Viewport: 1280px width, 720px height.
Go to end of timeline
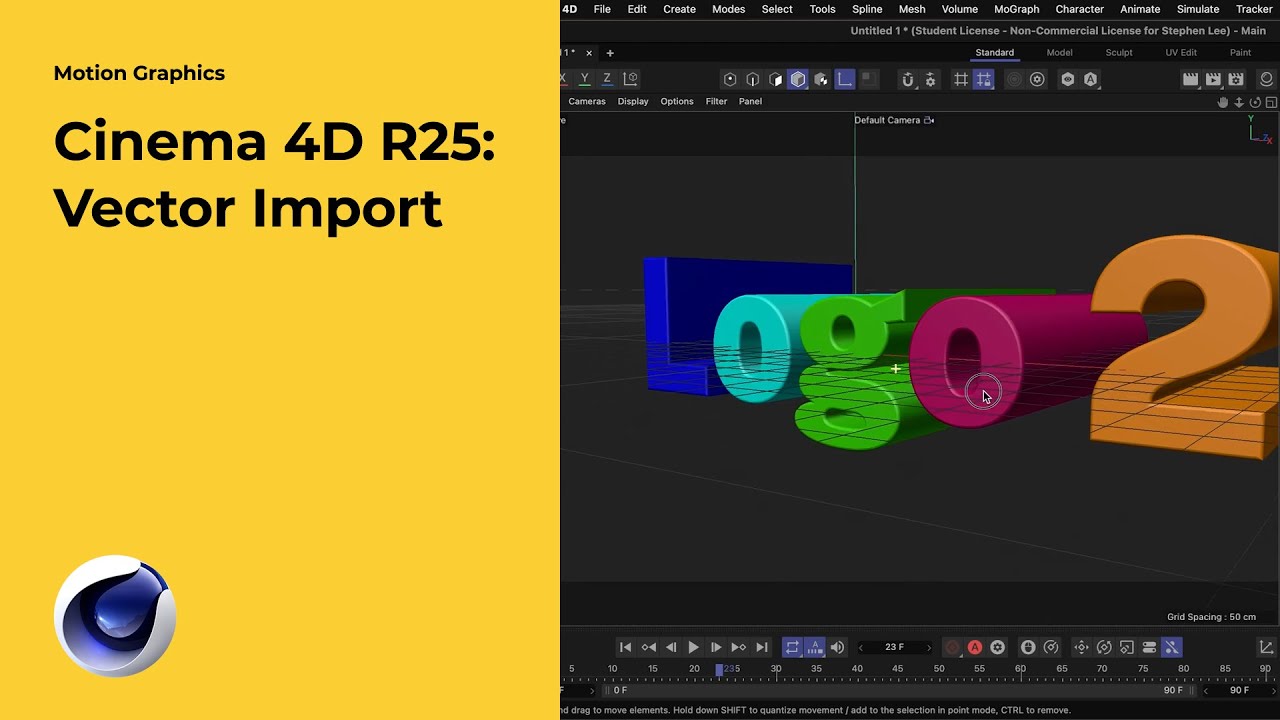762,647
